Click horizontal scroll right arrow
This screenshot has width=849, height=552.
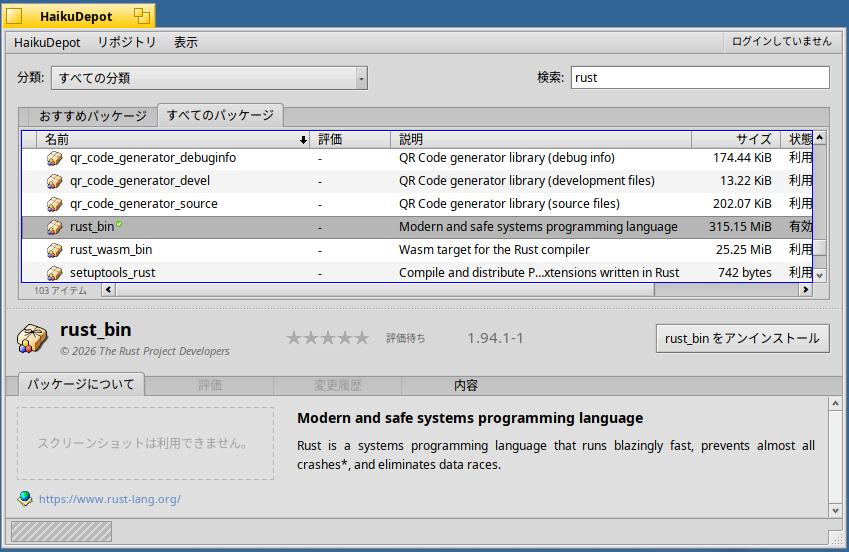[x=806, y=290]
